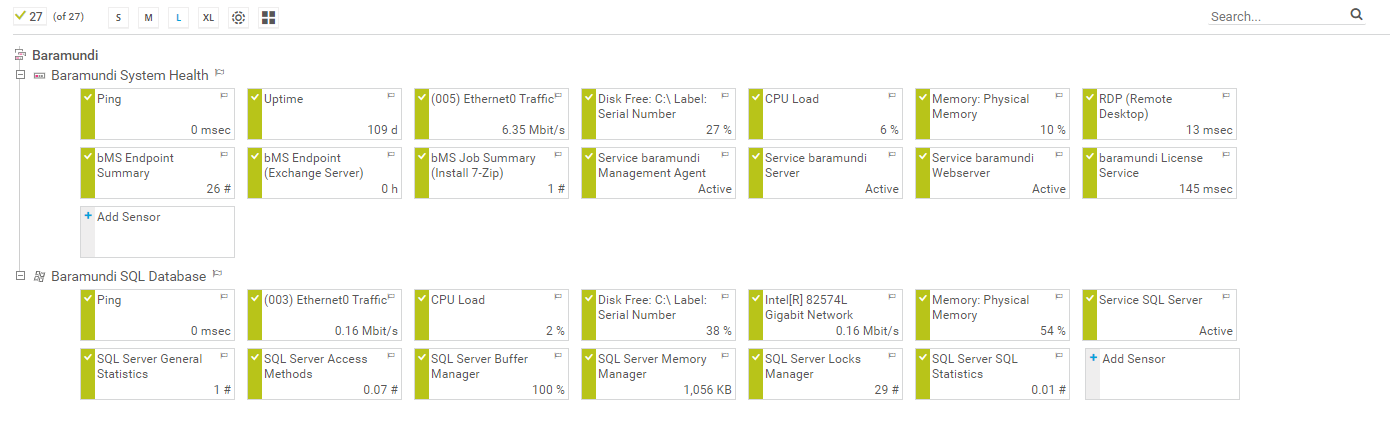Click the flag icon beside Baramundi System Health
Image resolution: width=1391 pixels, height=434 pixels.
pyautogui.click(x=220, y=74)
